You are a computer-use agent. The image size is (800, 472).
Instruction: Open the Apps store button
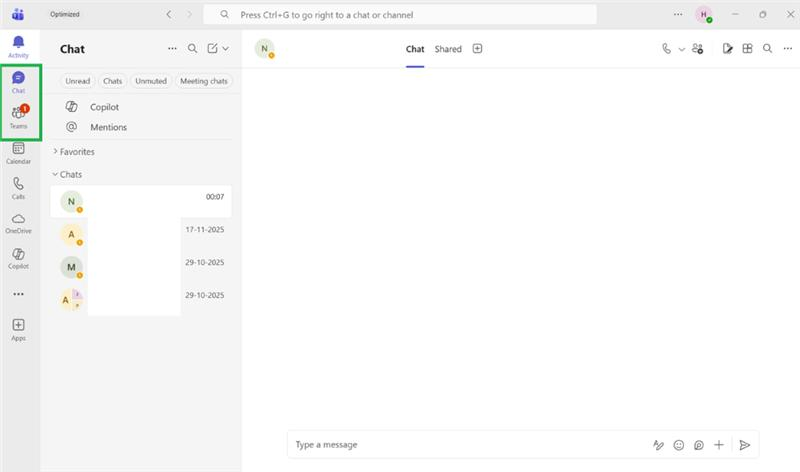tap(18, 330)
